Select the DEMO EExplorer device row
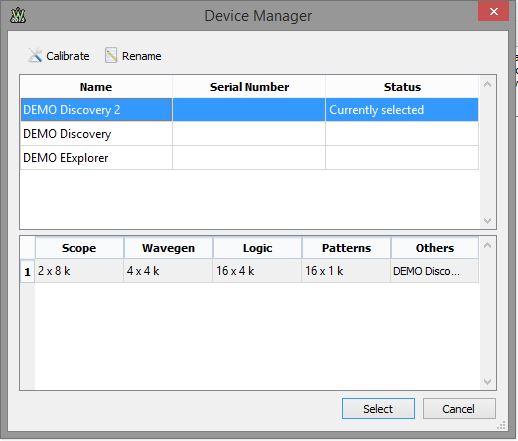518x441 pixels. pyautogui.click(x=249, y=158)
